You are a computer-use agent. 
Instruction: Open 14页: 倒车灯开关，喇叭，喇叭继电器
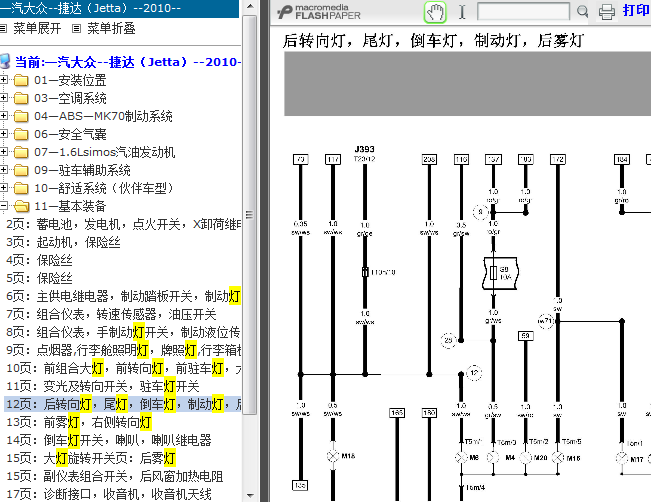point(109,440)
